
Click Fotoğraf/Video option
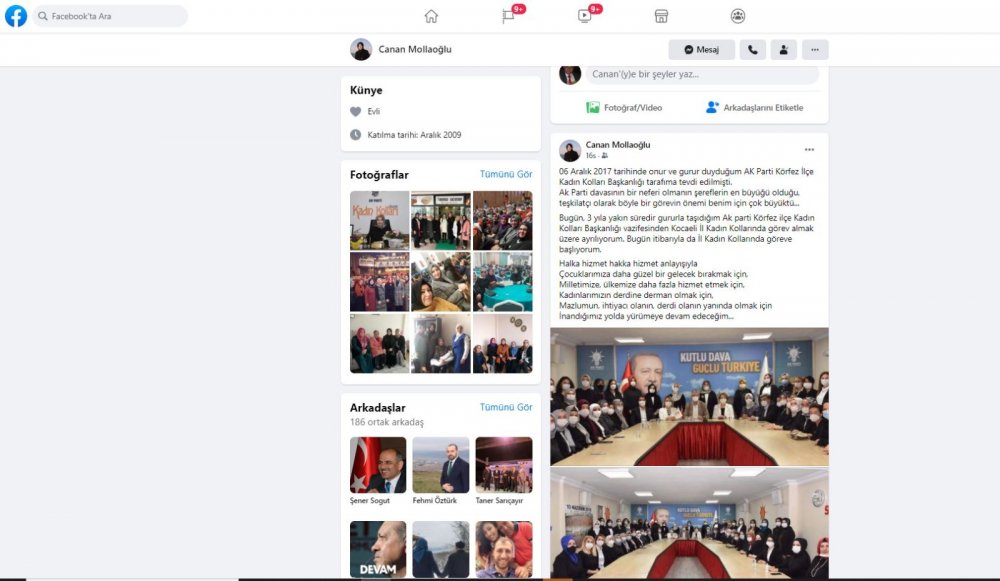click(624, 108)
